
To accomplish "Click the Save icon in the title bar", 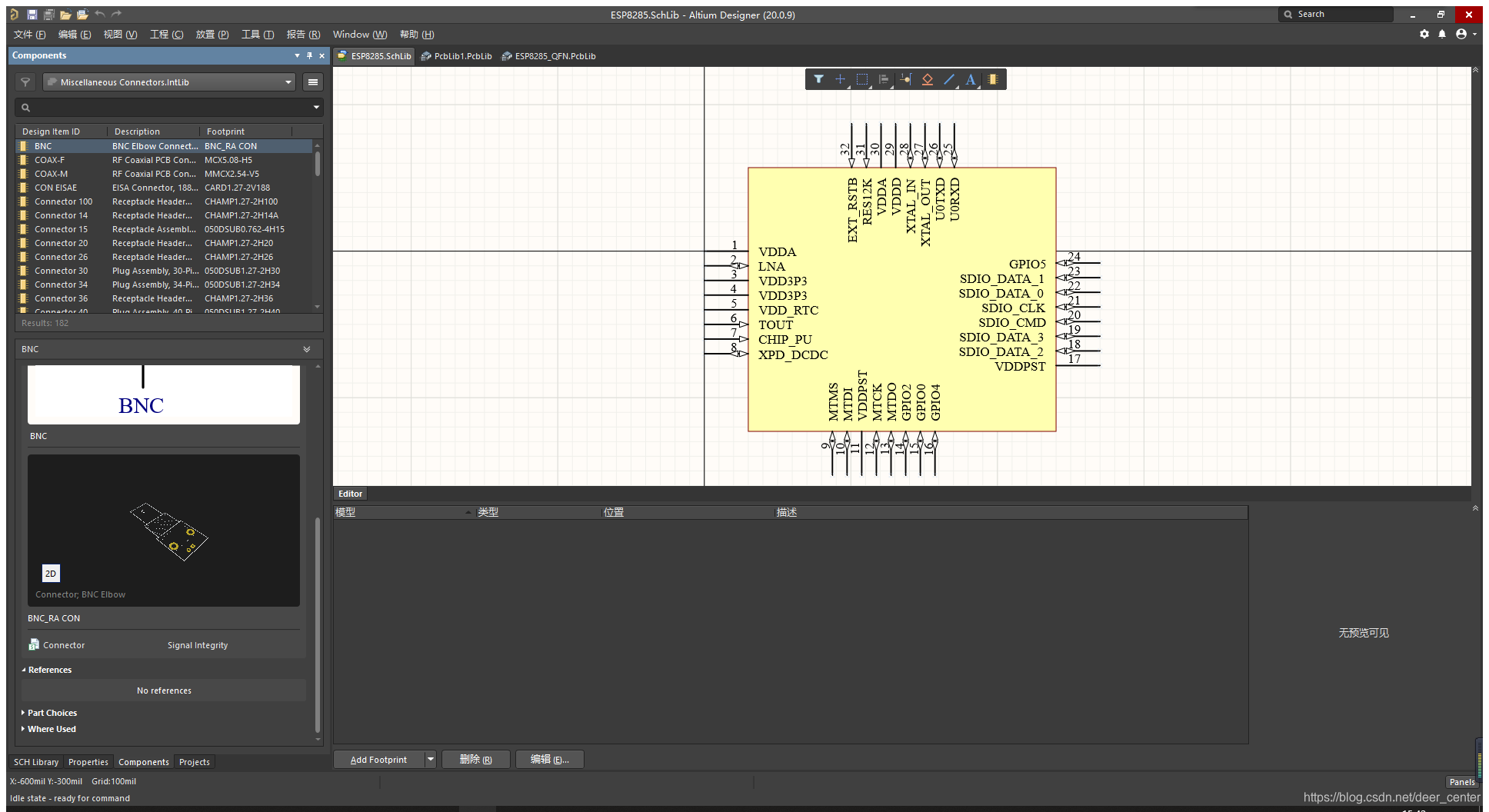I will (32, 15).
